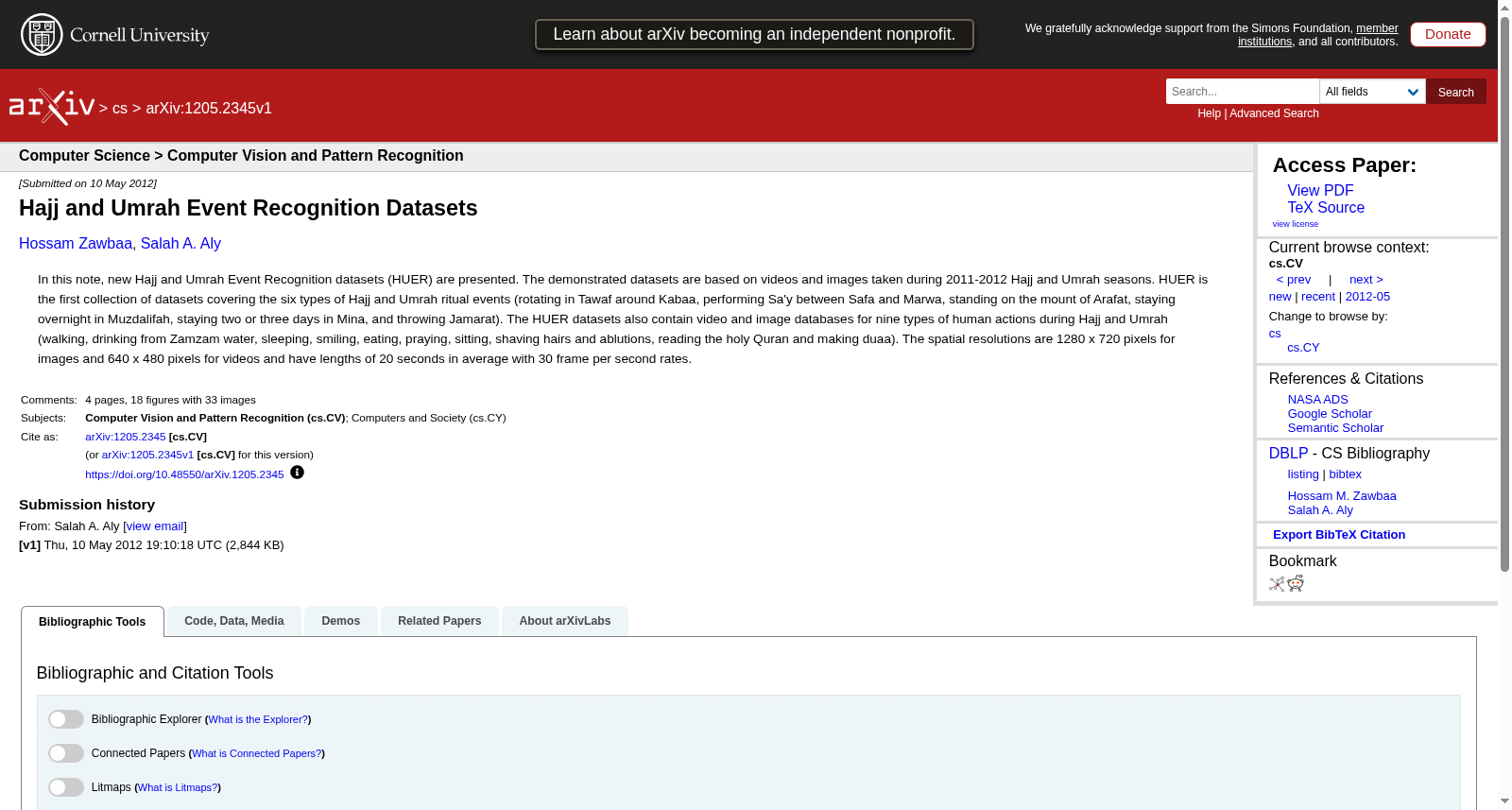Screen dimensions: 1512x810
Task: Click the Donate button
Action: point(1448,34)
